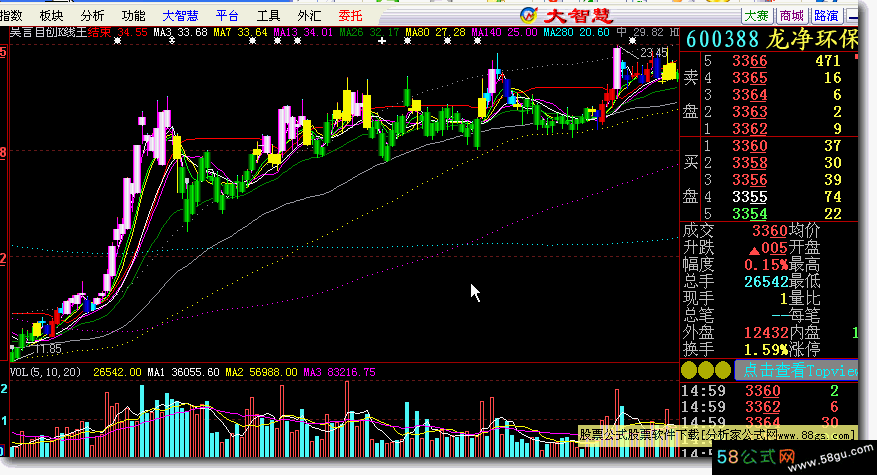The image size is (877, 475).
Task: Click the volume MA3 83216.75 label
Action: click(x=339, y=372)
